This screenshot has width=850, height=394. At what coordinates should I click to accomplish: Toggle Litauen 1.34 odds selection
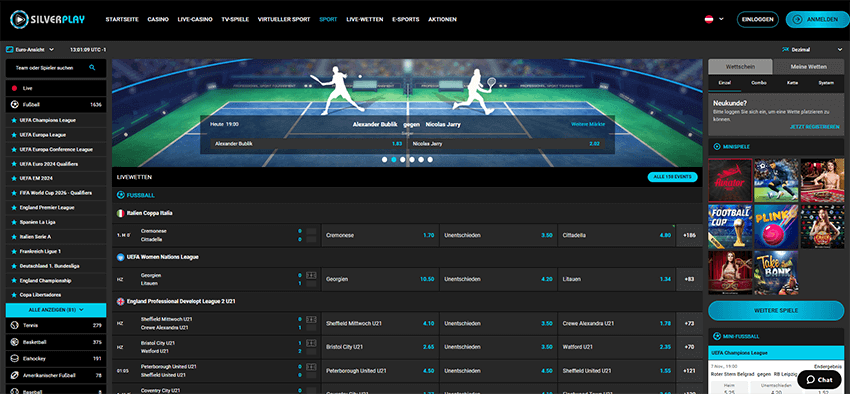pos(616,279)
